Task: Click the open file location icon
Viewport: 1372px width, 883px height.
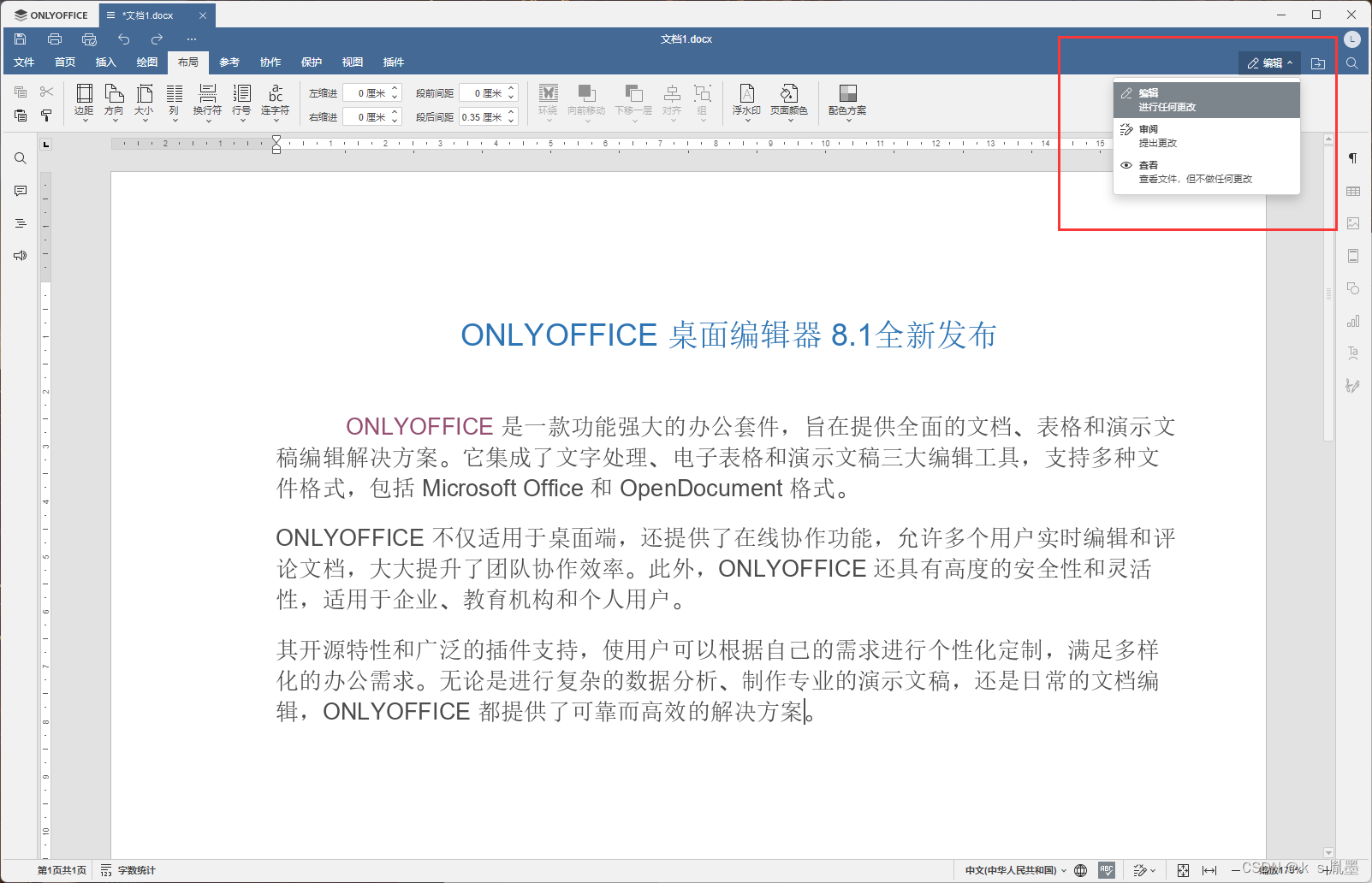Action: [1318, 63]
